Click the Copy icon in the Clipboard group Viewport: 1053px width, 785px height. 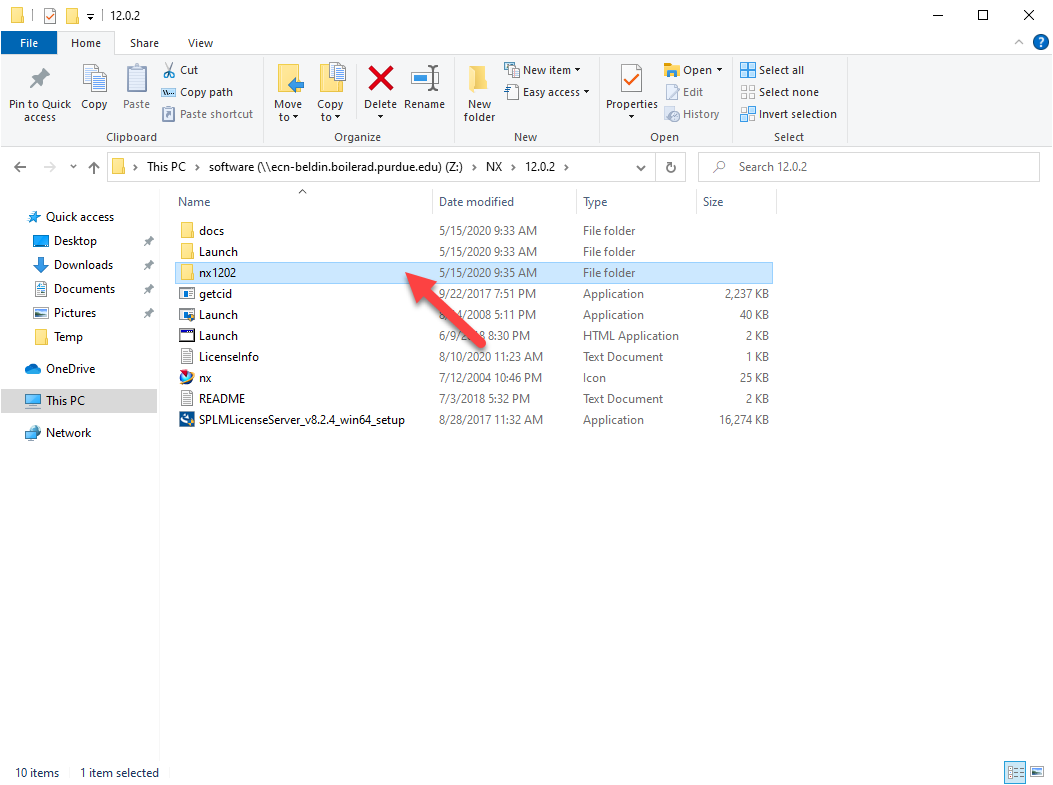pos(94,80)
